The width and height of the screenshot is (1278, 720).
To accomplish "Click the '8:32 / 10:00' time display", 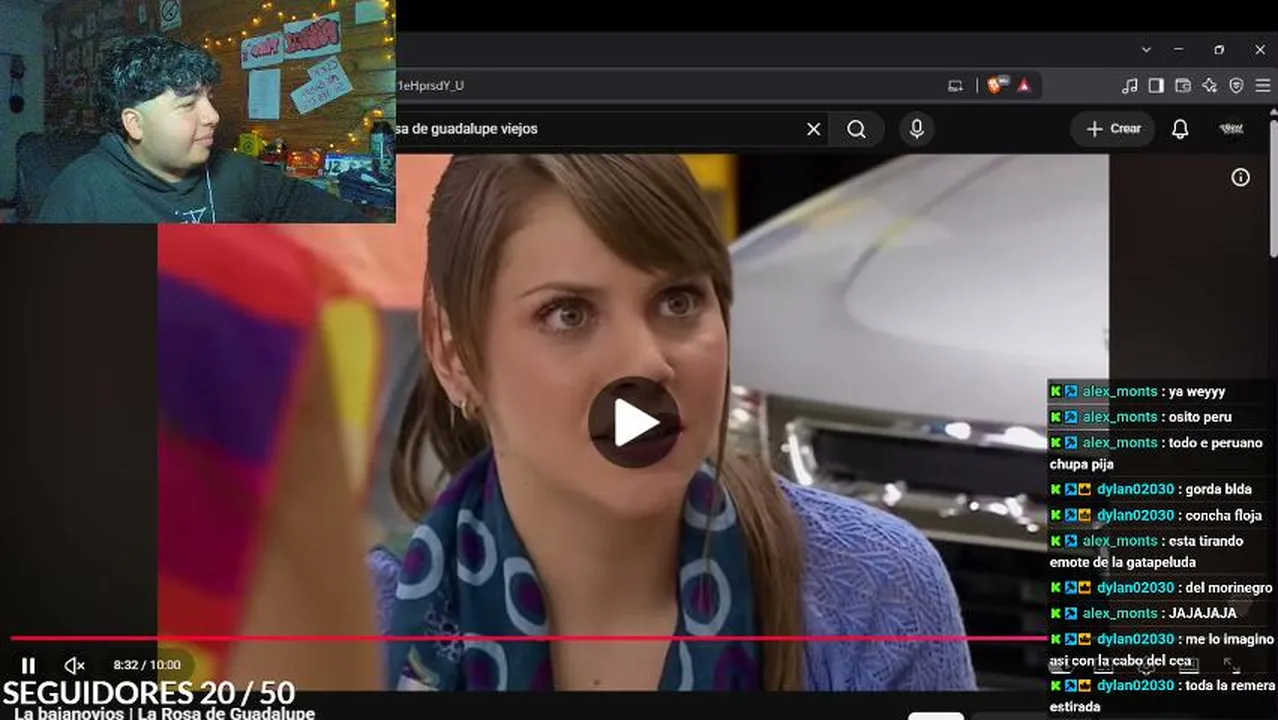I will (x=147, y=665).
